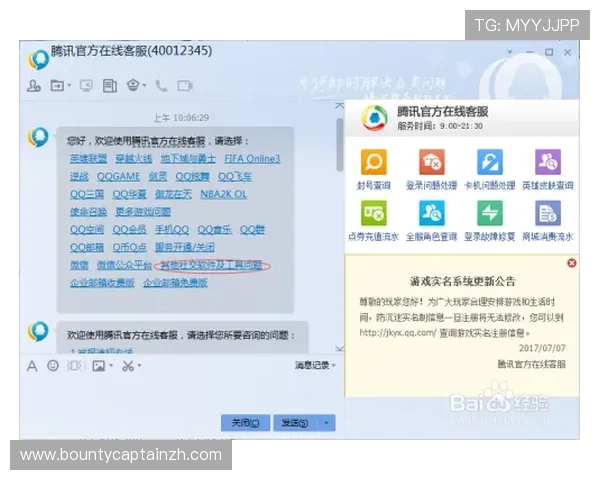The width and height of the screenshot is (600, 480).
Task: Expand the send options arrow beside 发送
Action: [x=326, y=423]
